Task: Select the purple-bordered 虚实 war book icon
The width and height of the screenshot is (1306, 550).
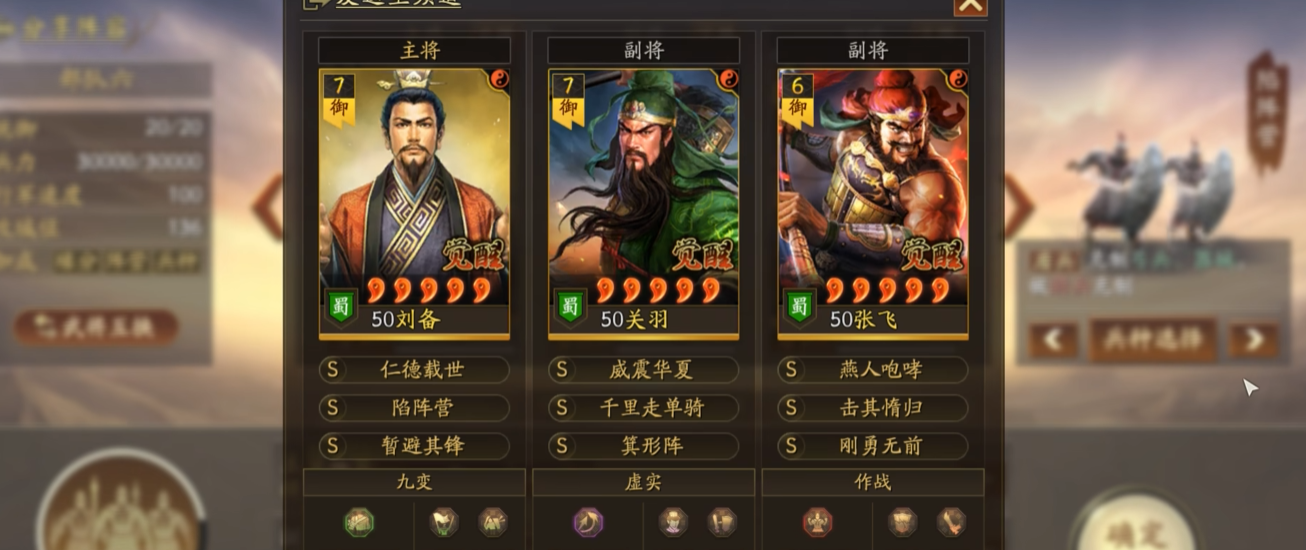Action: (x=588, y=521)
